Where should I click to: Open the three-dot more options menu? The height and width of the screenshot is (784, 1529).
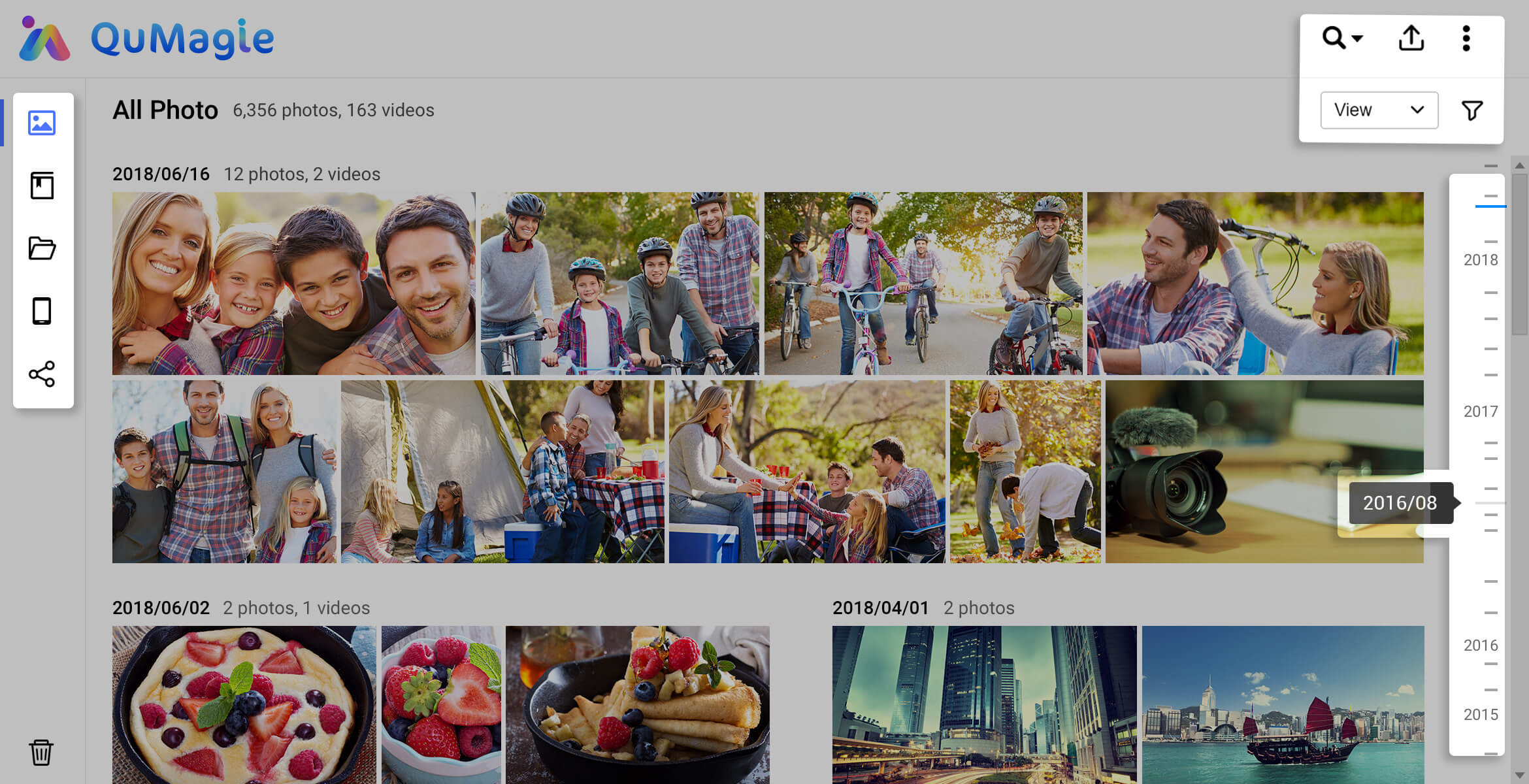[x=1466, y=39]
